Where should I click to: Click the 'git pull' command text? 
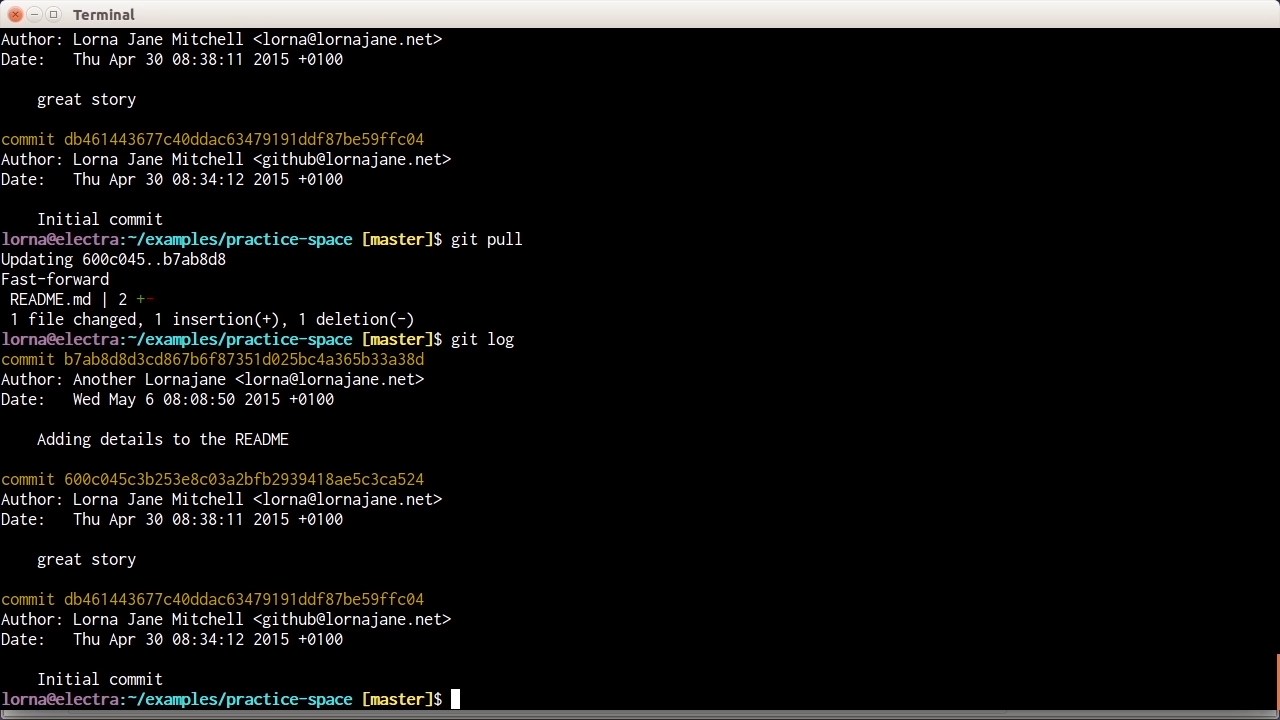click(x=486, y=239)
